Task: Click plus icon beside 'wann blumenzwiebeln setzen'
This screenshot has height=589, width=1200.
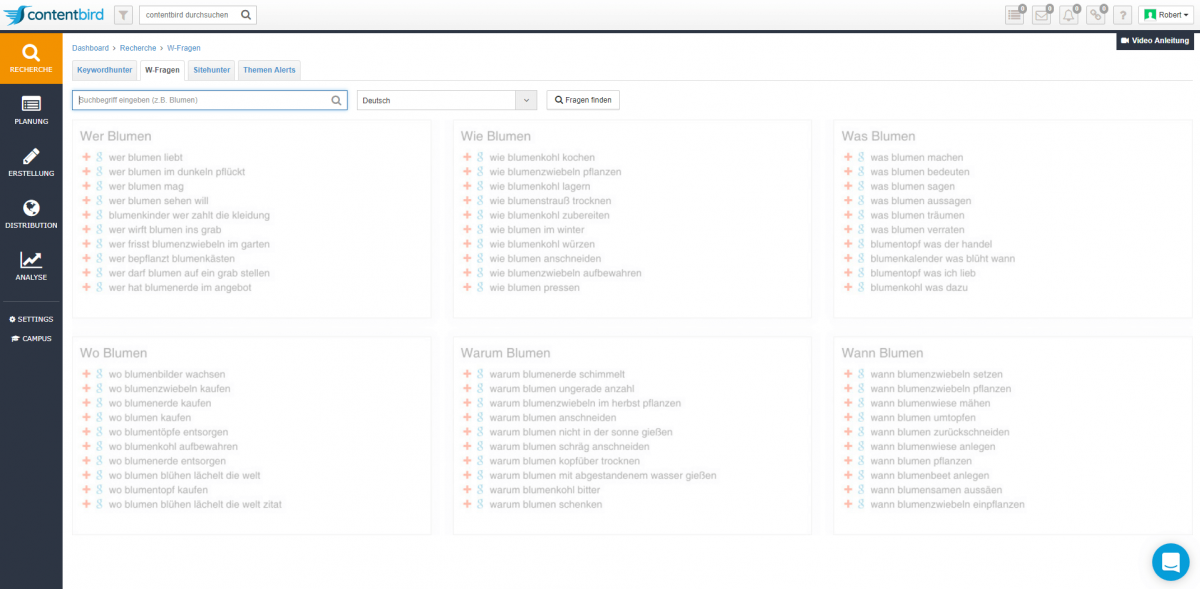Action: pyautogui.click(x=848, y=374)
